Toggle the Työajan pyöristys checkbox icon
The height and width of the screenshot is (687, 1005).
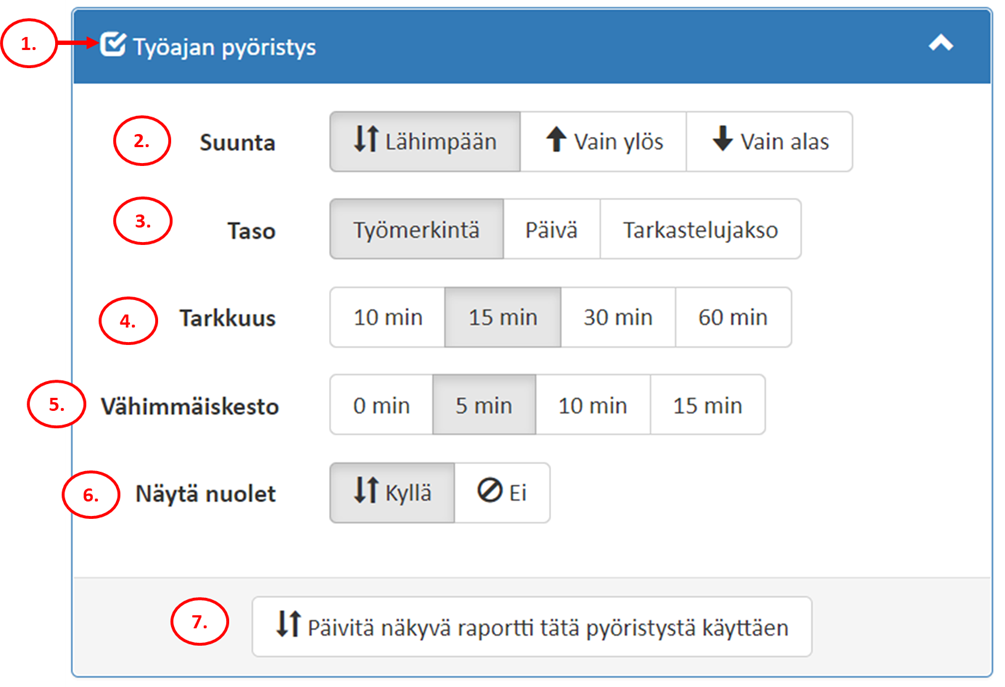click(114, 44)
